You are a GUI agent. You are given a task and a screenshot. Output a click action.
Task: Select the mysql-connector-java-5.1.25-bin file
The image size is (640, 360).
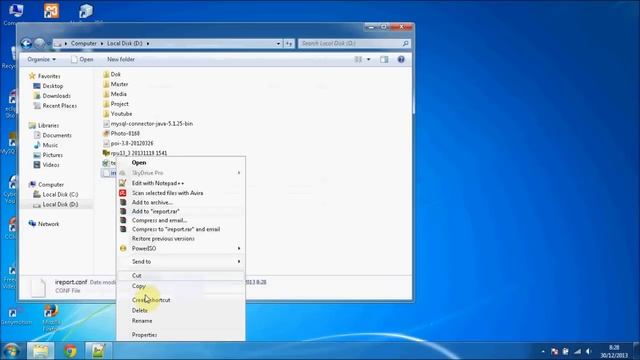tap(151, 124)
